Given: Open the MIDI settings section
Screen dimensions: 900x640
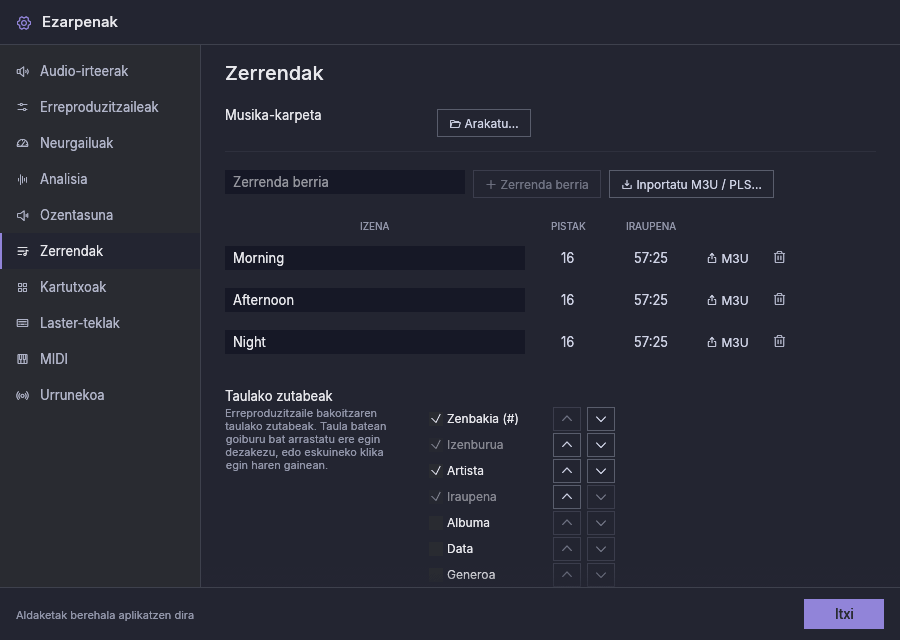Looking at the screenshot, I should point(100,359).
